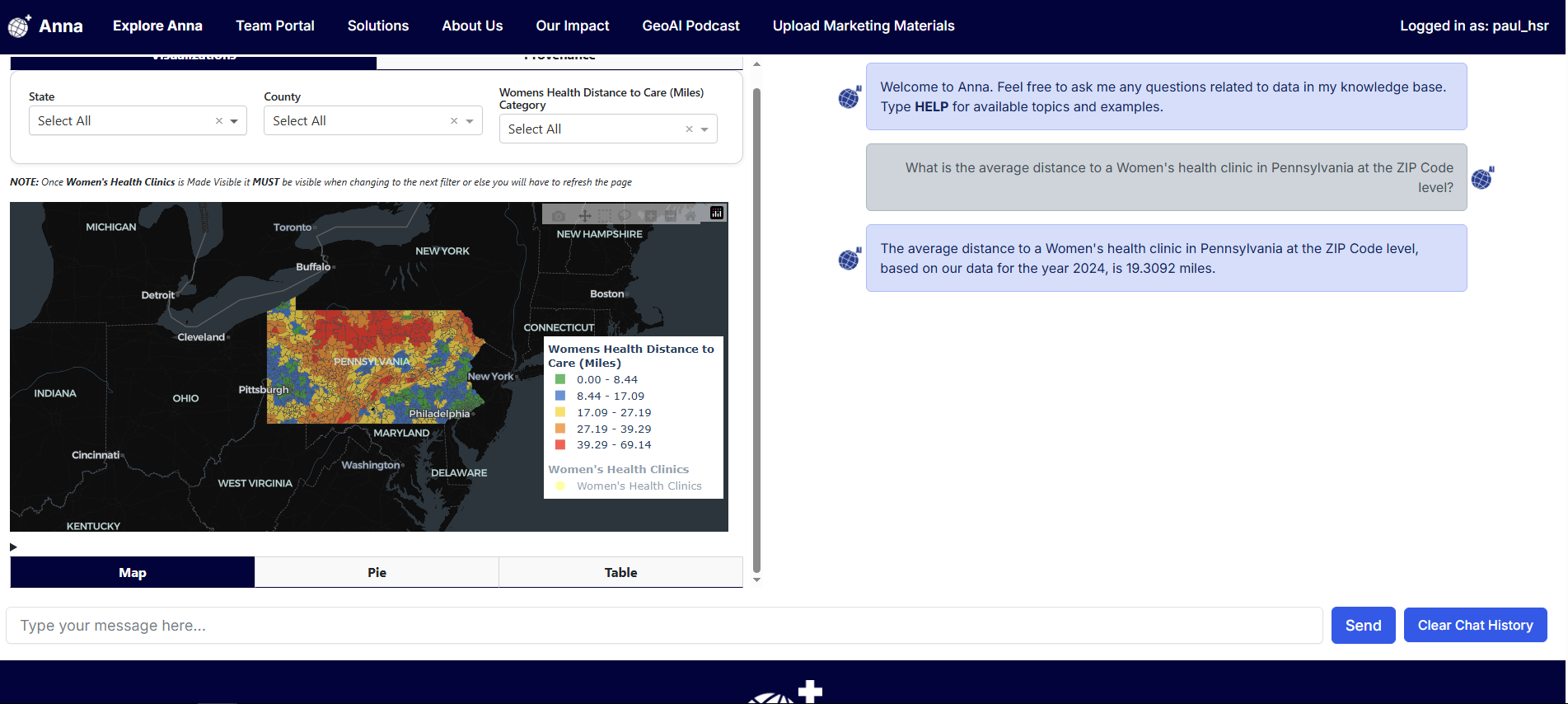Select the Pan tool in map toolbar
The width and height of the screenshot is (1568, 704).
tap(584, 216)
